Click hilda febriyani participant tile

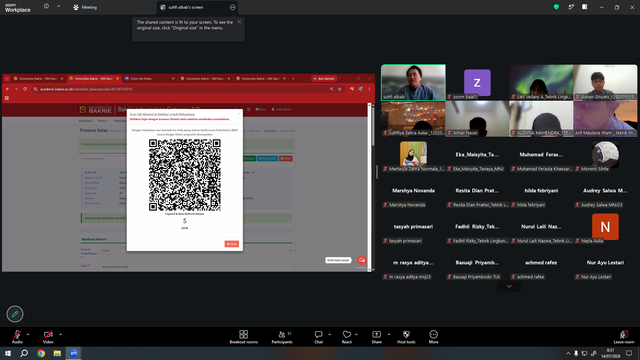pos(541,191)
